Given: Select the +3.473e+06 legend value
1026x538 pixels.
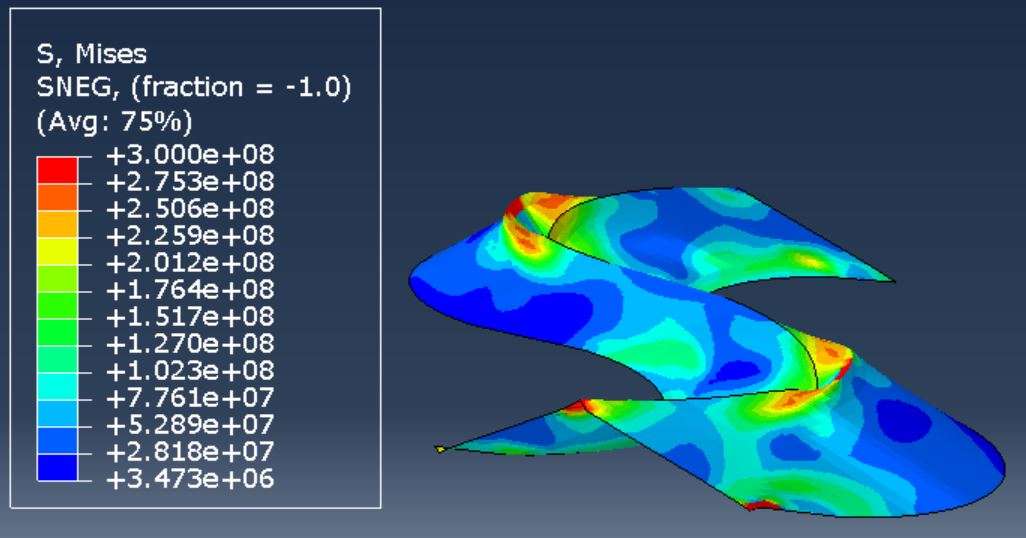Looking at the screenshot, I should [190, 479].
